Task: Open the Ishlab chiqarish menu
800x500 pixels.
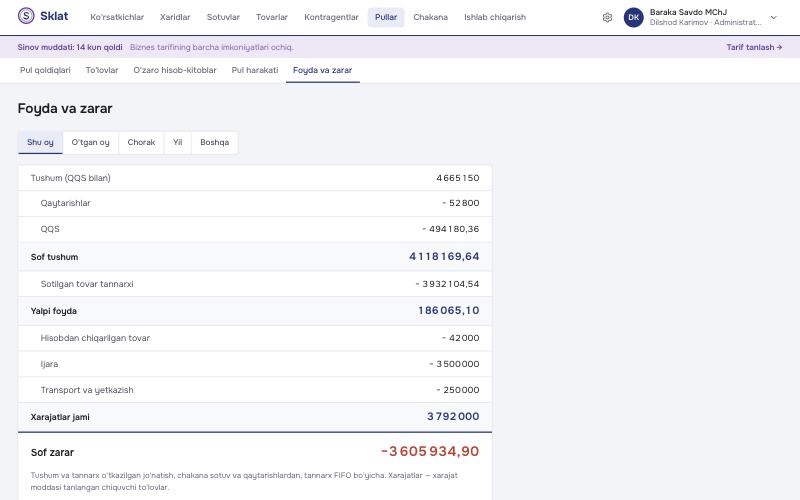Action: click(495, 17)
